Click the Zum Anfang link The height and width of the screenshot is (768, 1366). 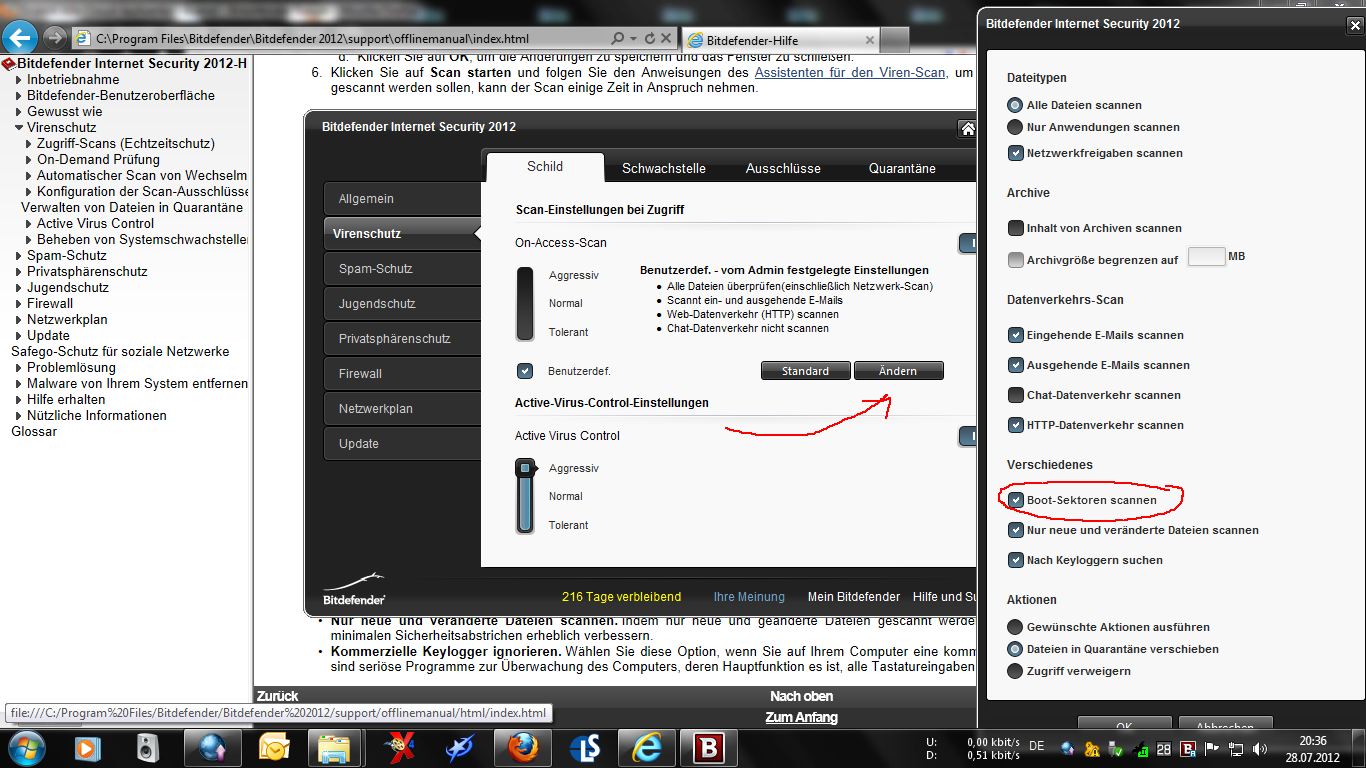tap(801, 717)
